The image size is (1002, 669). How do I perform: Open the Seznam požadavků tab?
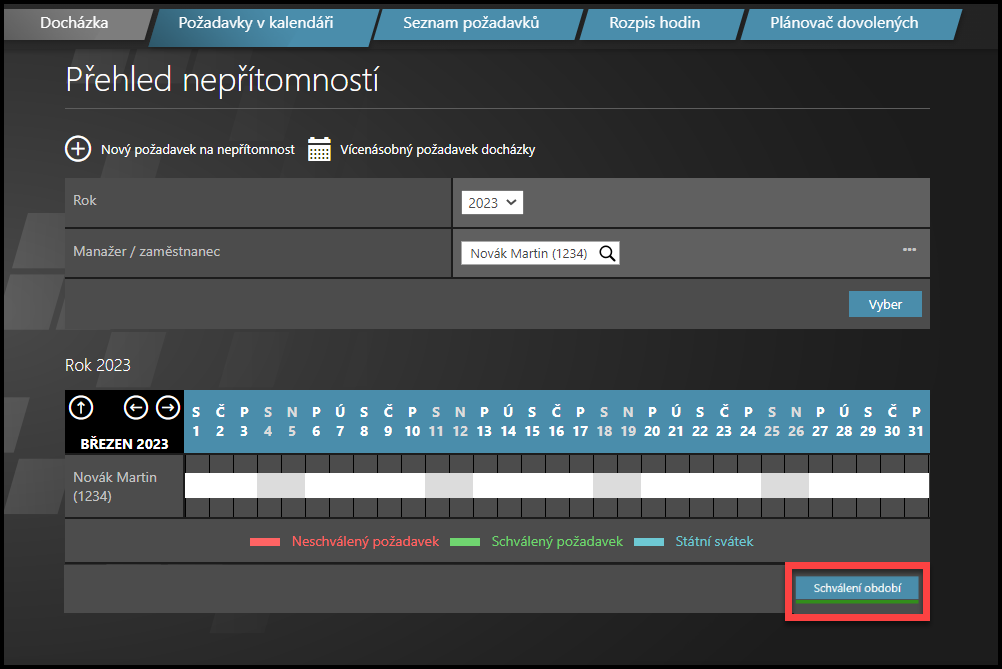coord(471,23)
